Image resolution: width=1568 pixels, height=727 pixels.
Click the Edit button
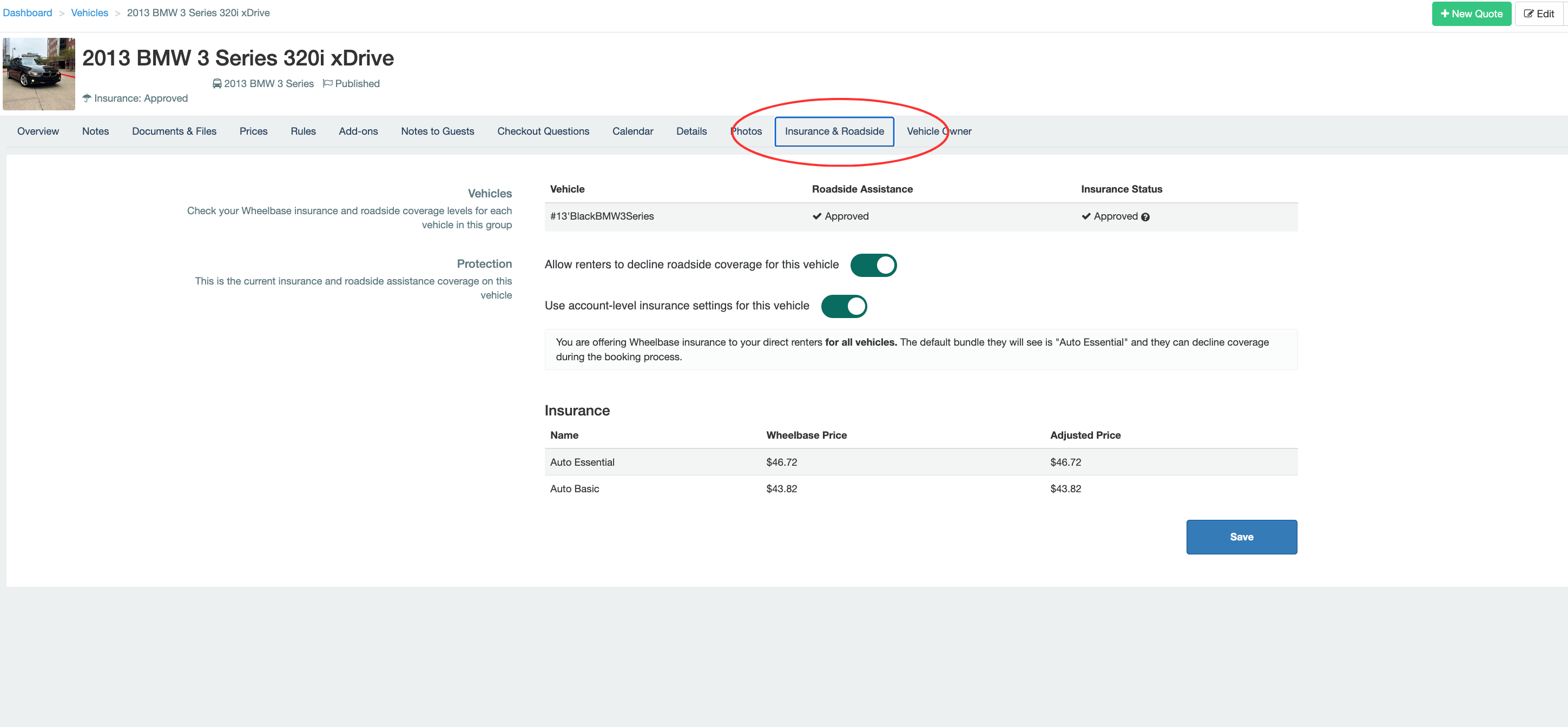point(1539,14)
